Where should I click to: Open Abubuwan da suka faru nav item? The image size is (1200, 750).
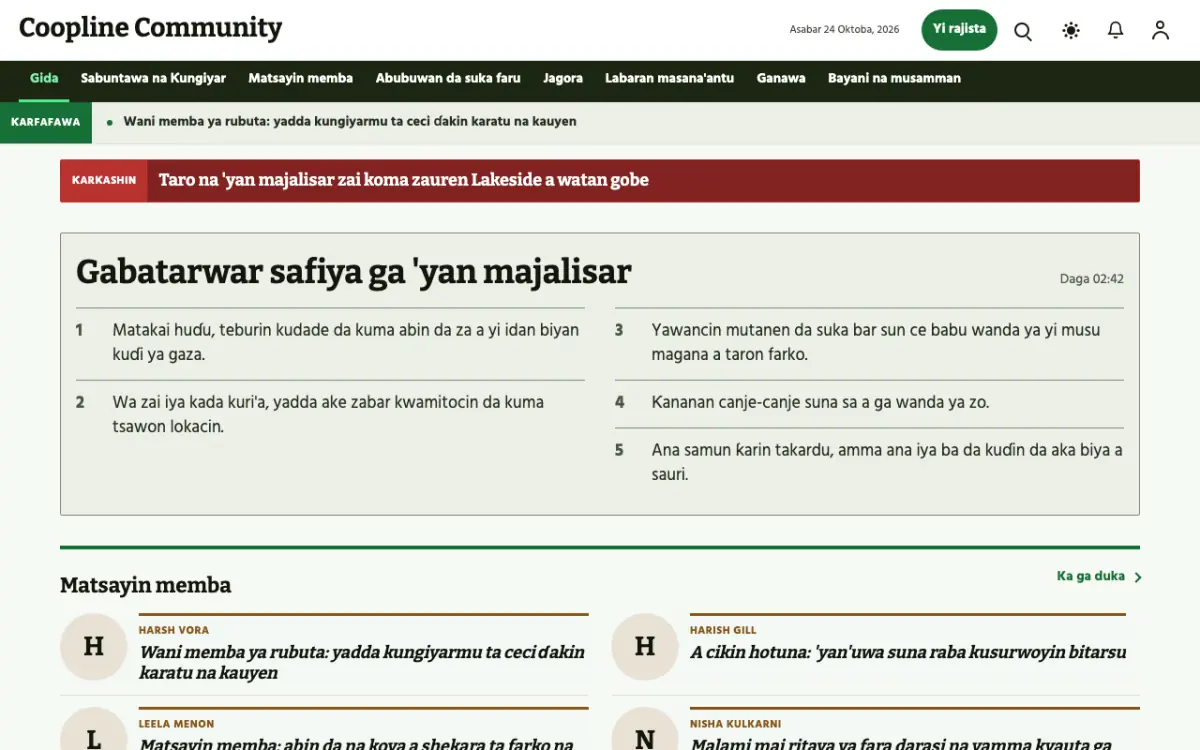448,78
